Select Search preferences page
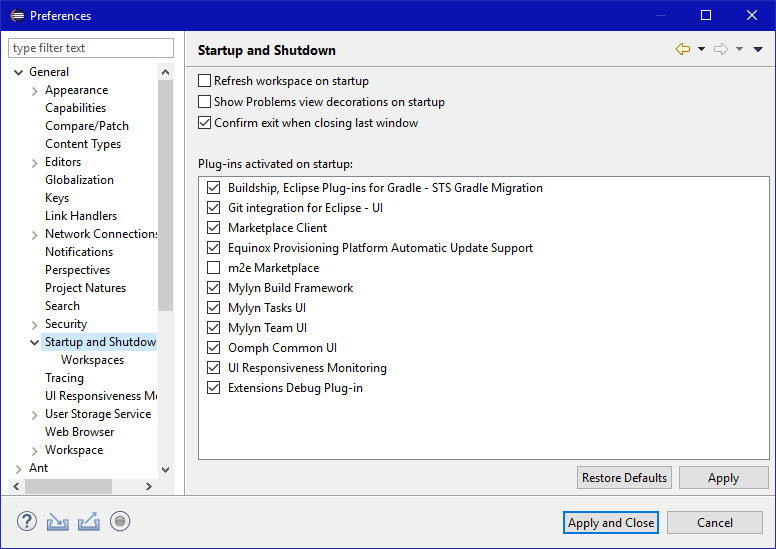The image size is (776, 549). (62, 306)
